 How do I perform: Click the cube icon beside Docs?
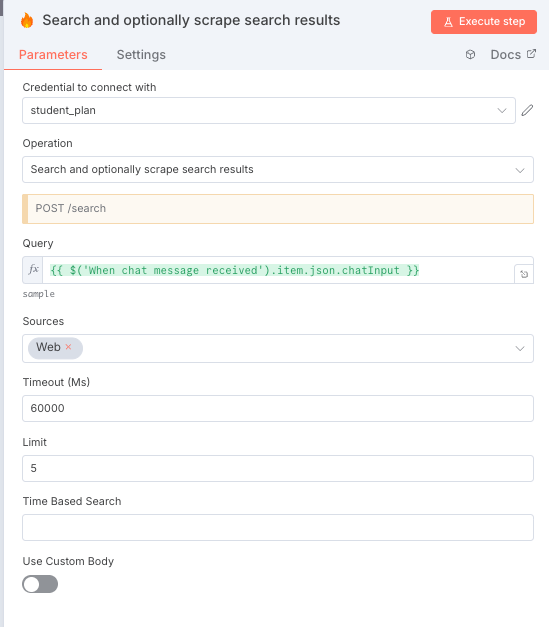[x=470, y=55]
